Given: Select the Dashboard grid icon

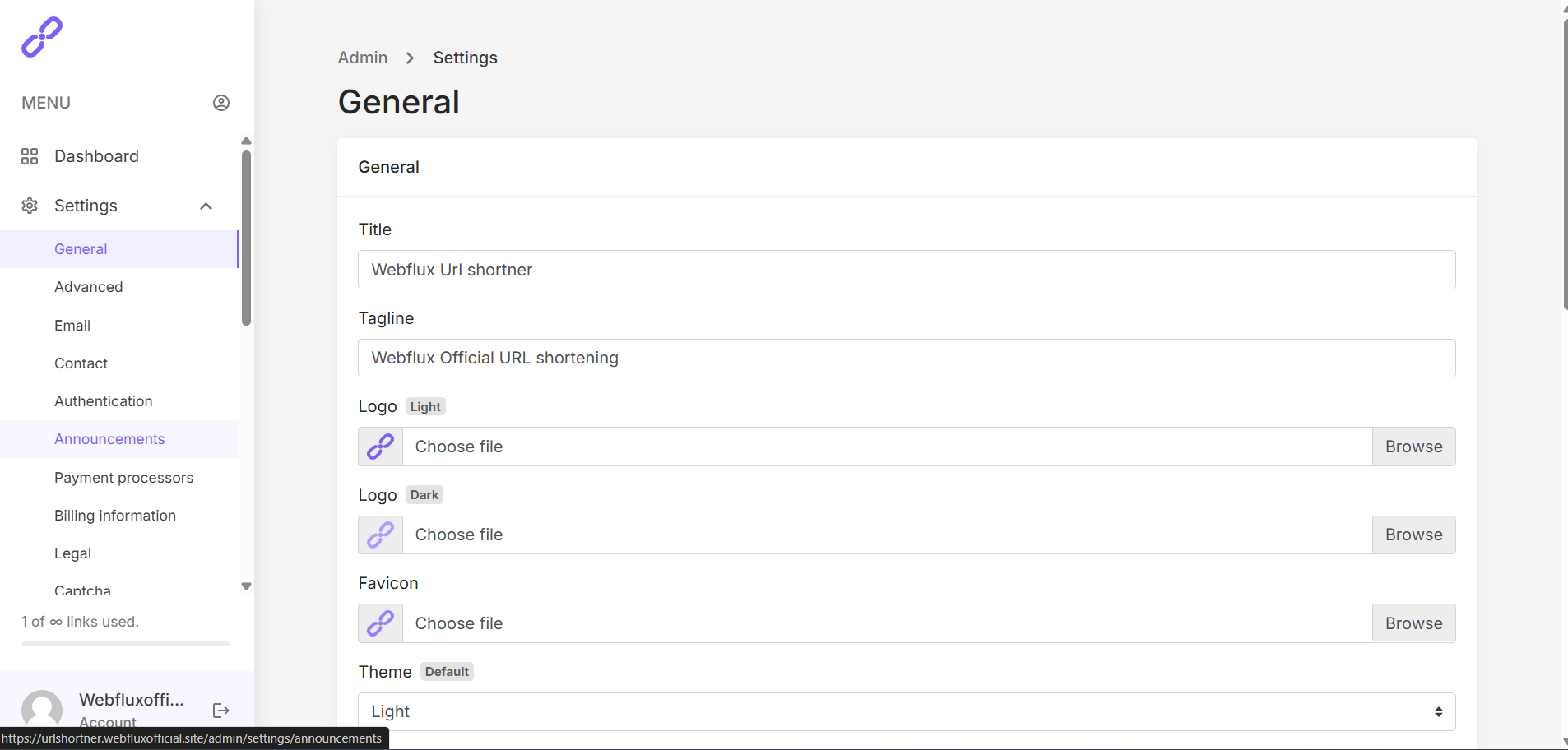Looking at the screenshot, I should pyautogui.click(x=30, y=155).
